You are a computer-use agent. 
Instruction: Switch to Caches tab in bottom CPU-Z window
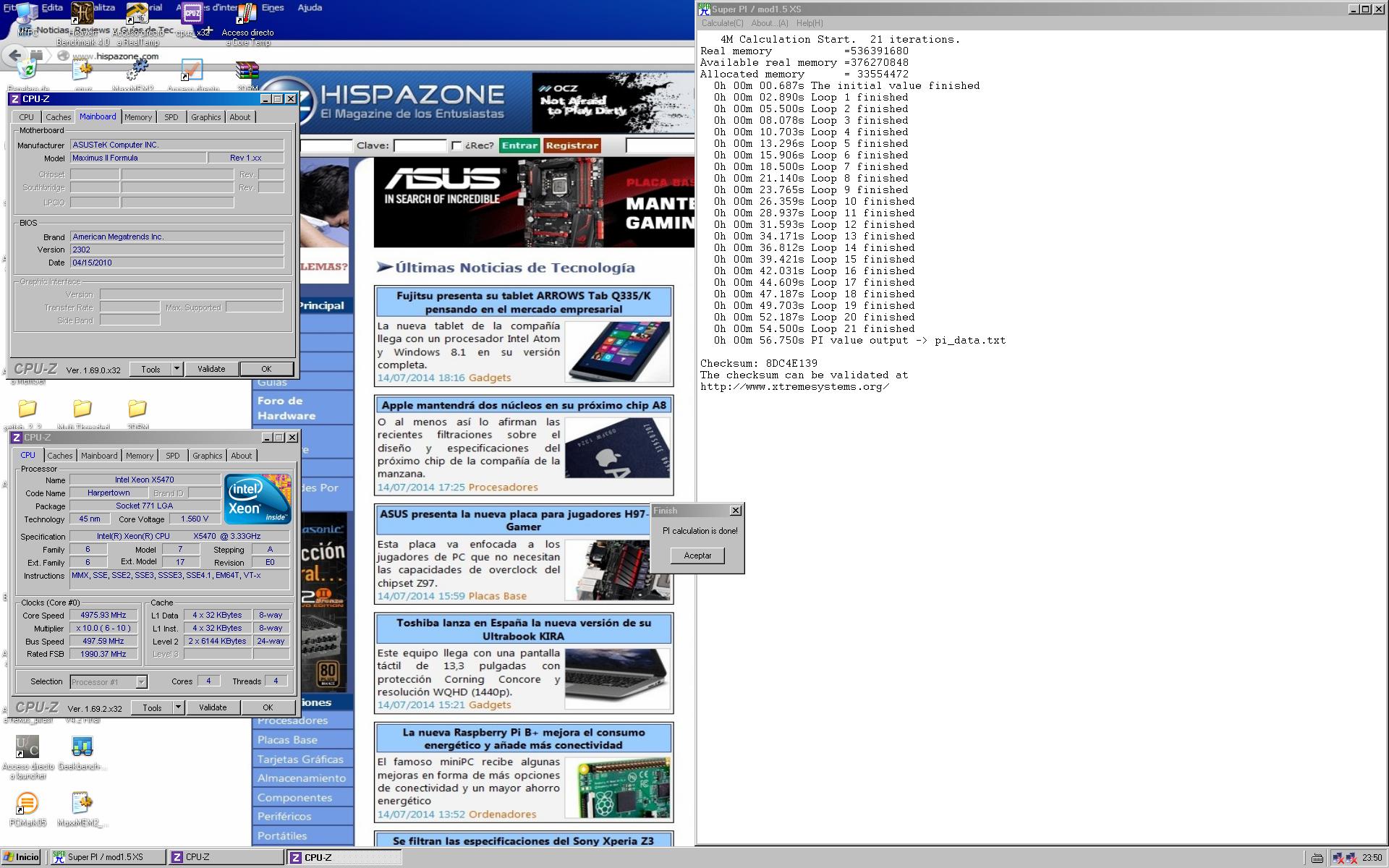coord(59,456)
